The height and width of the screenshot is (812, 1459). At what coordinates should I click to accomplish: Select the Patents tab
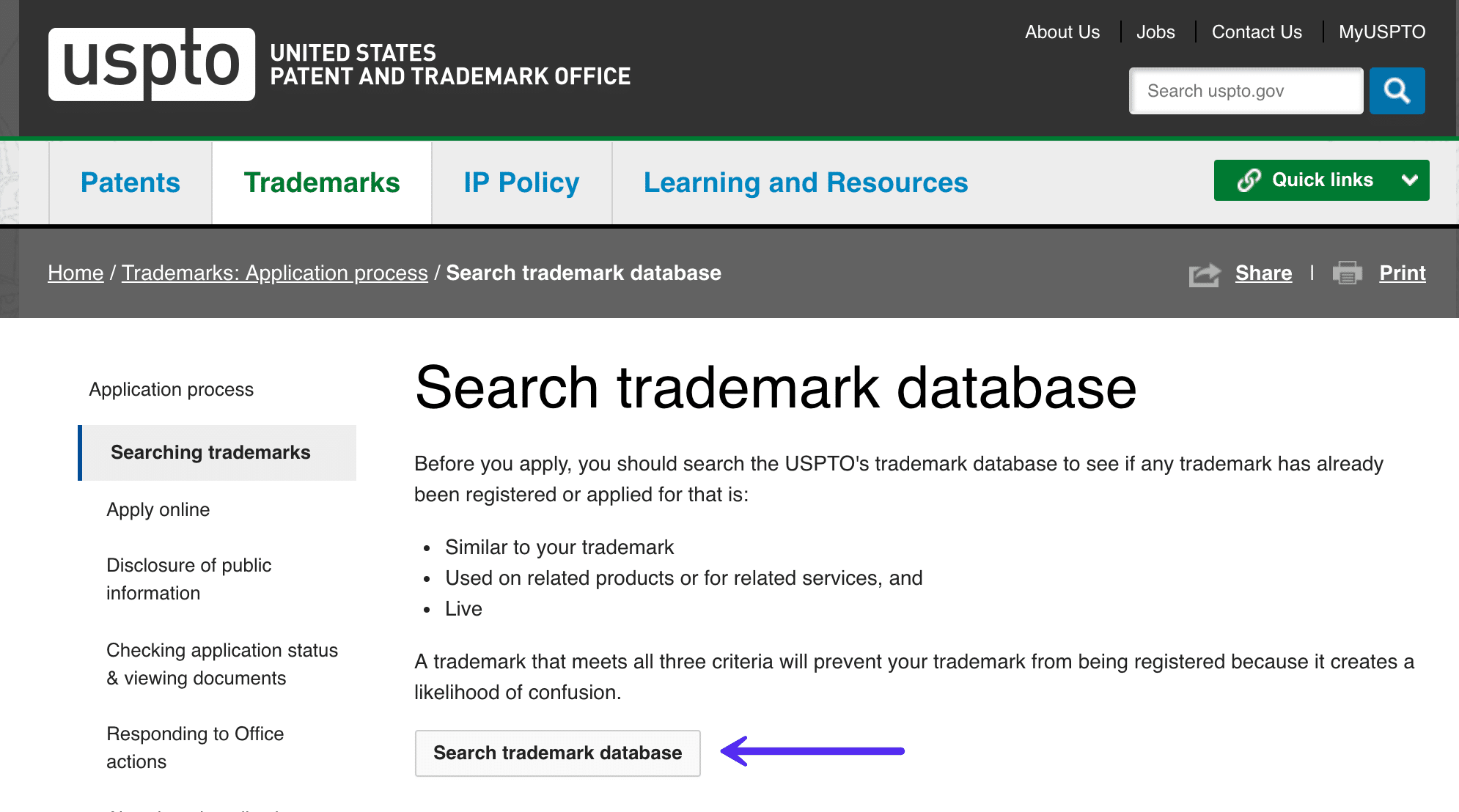coord(130,182)
